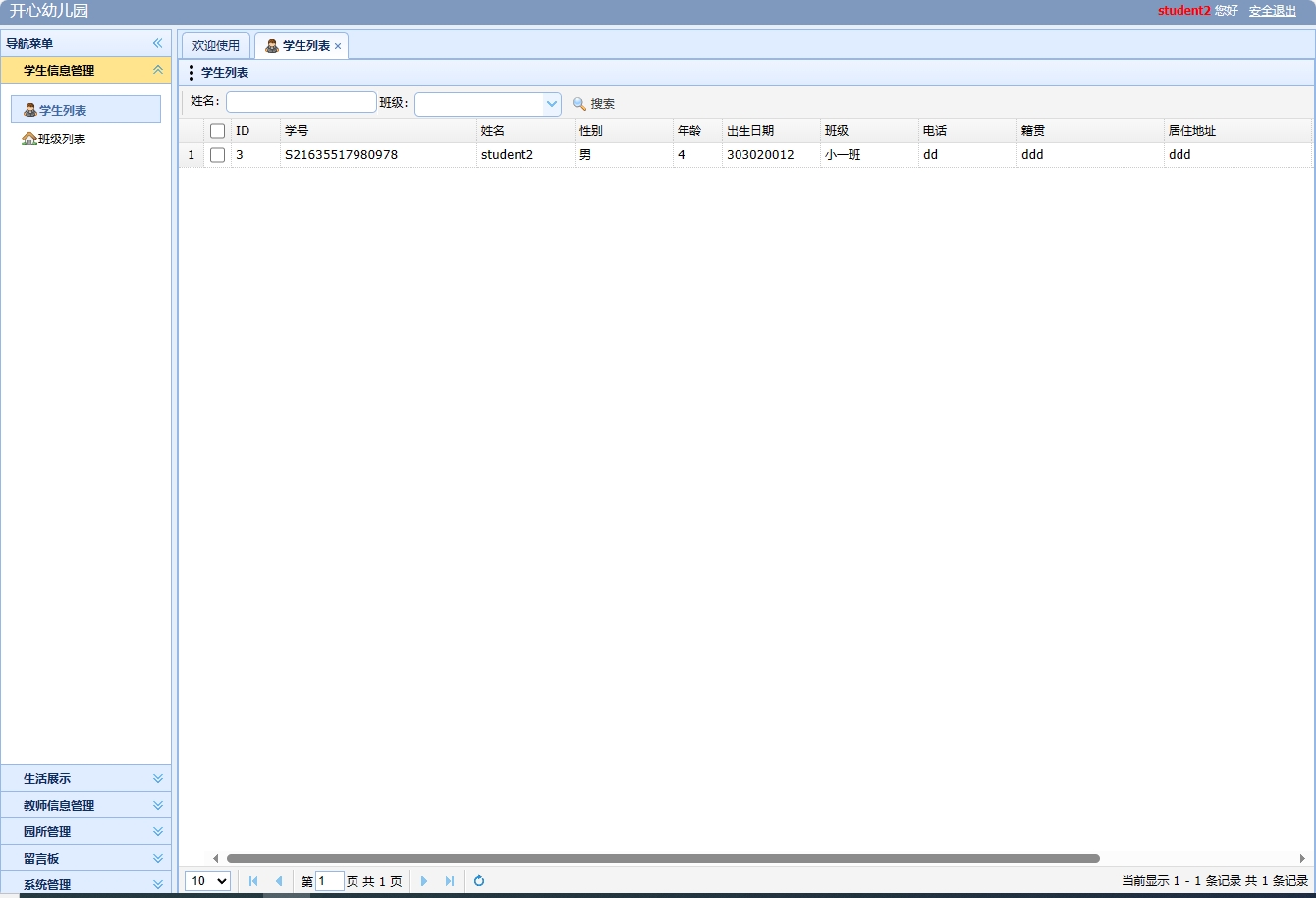The width and height of the screenshot is (1316, 898).
Task: Expand the 教师信息管理 section
Action: tap(157, 805)
